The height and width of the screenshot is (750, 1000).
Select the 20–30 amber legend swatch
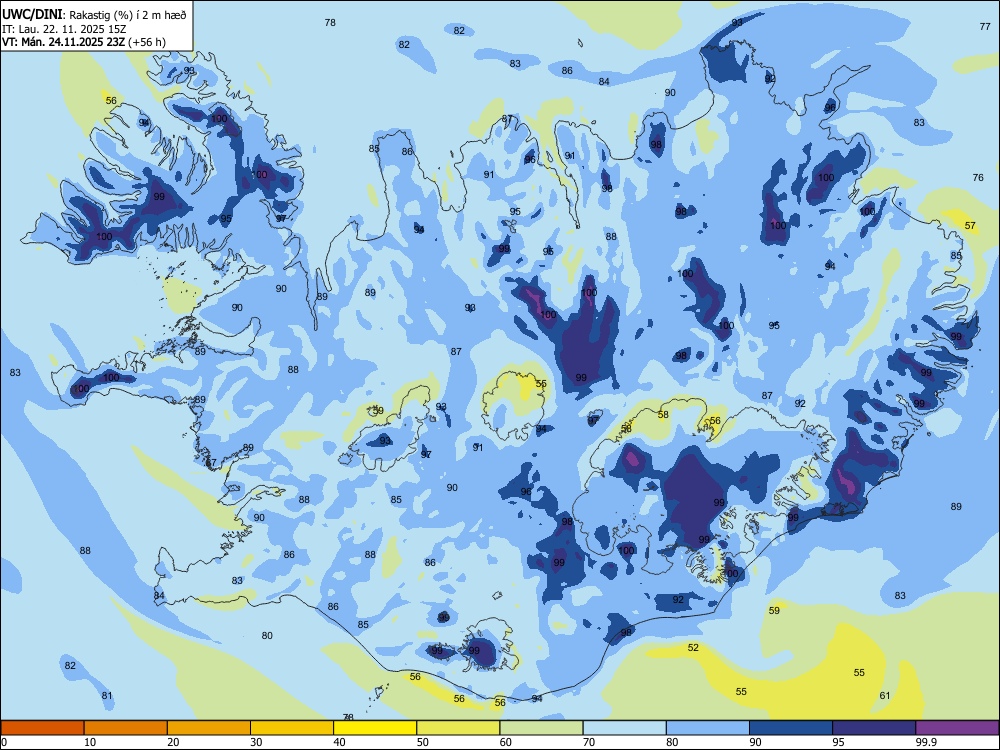[x=209, y=728]
